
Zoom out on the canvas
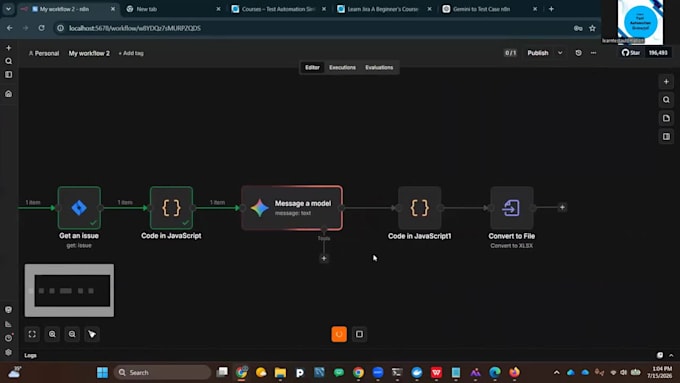point(72,334)
